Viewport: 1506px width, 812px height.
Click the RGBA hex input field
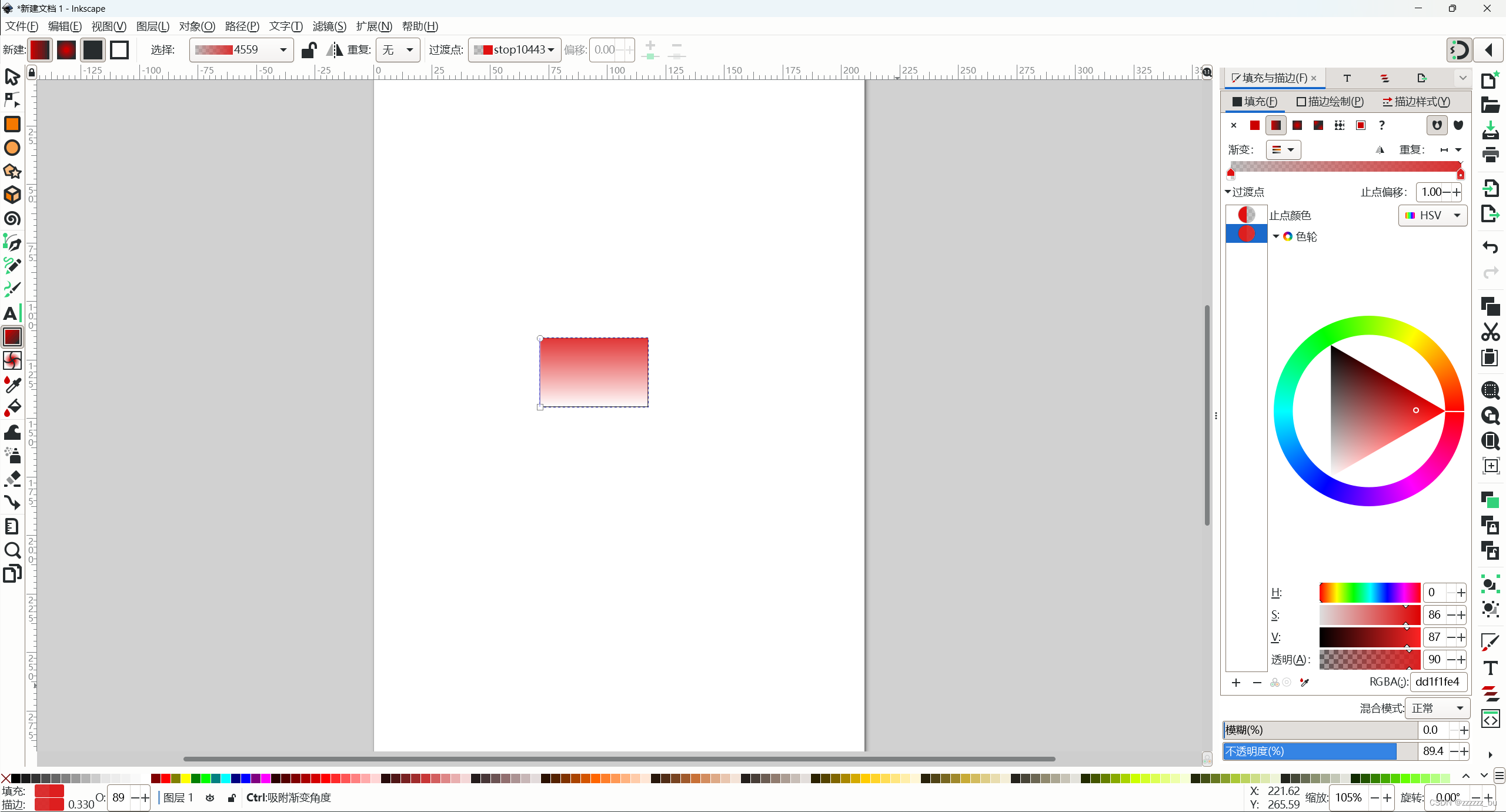tap(1437, 682)
